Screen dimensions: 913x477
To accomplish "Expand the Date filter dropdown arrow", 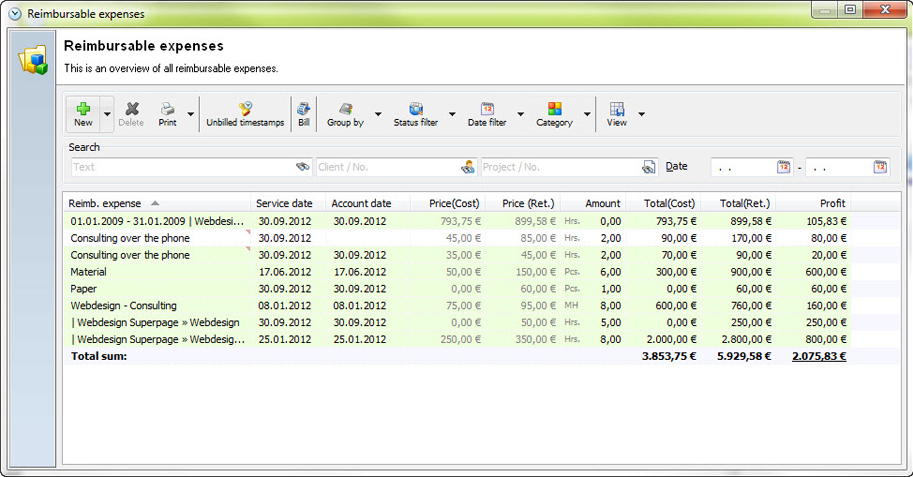I will click(x=520, y=114).
